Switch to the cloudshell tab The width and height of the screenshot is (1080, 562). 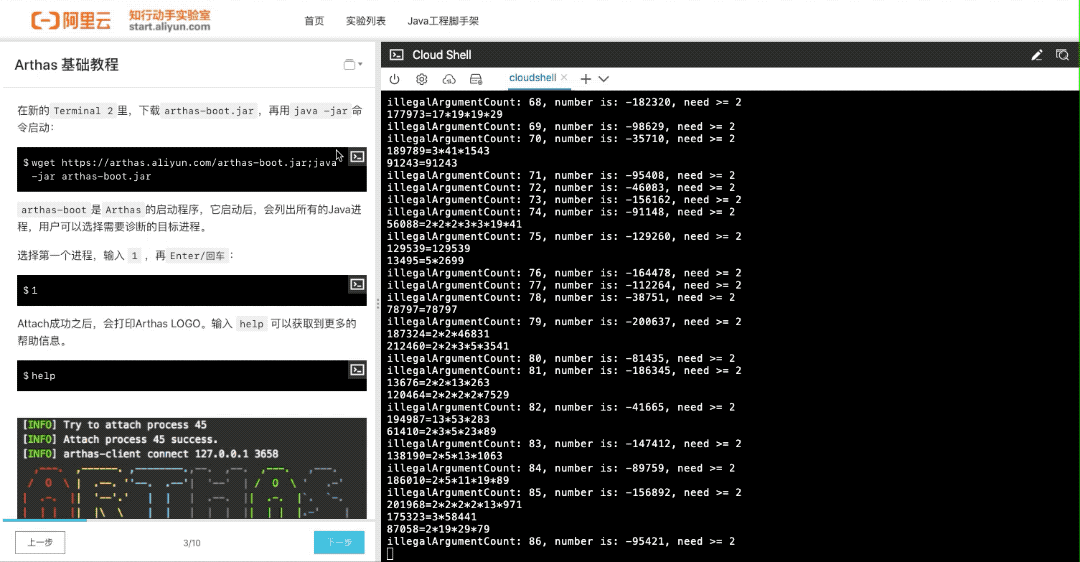point(532,78)
